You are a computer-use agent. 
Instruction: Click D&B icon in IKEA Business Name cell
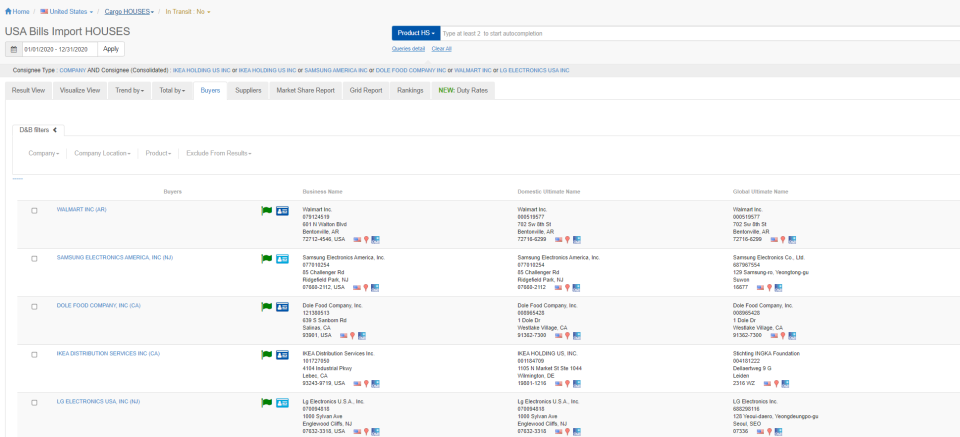click(x=375, y=384)
